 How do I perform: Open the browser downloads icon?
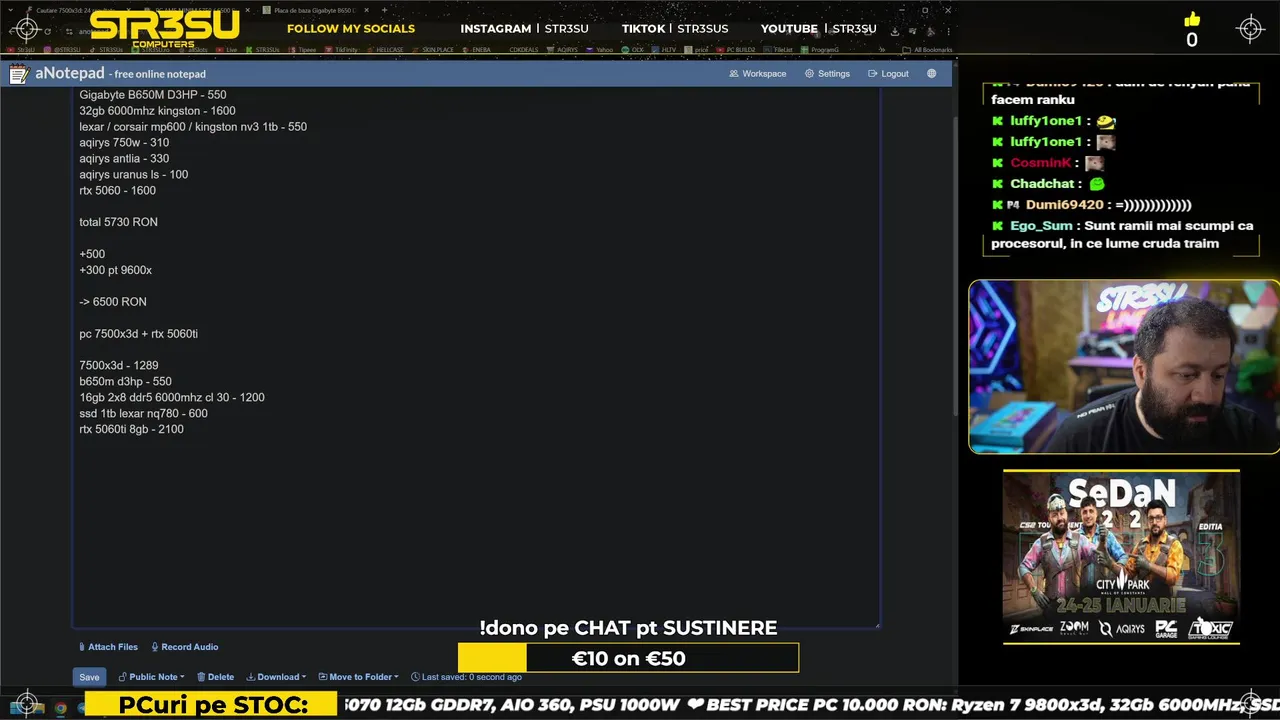(x=895, y=31)
